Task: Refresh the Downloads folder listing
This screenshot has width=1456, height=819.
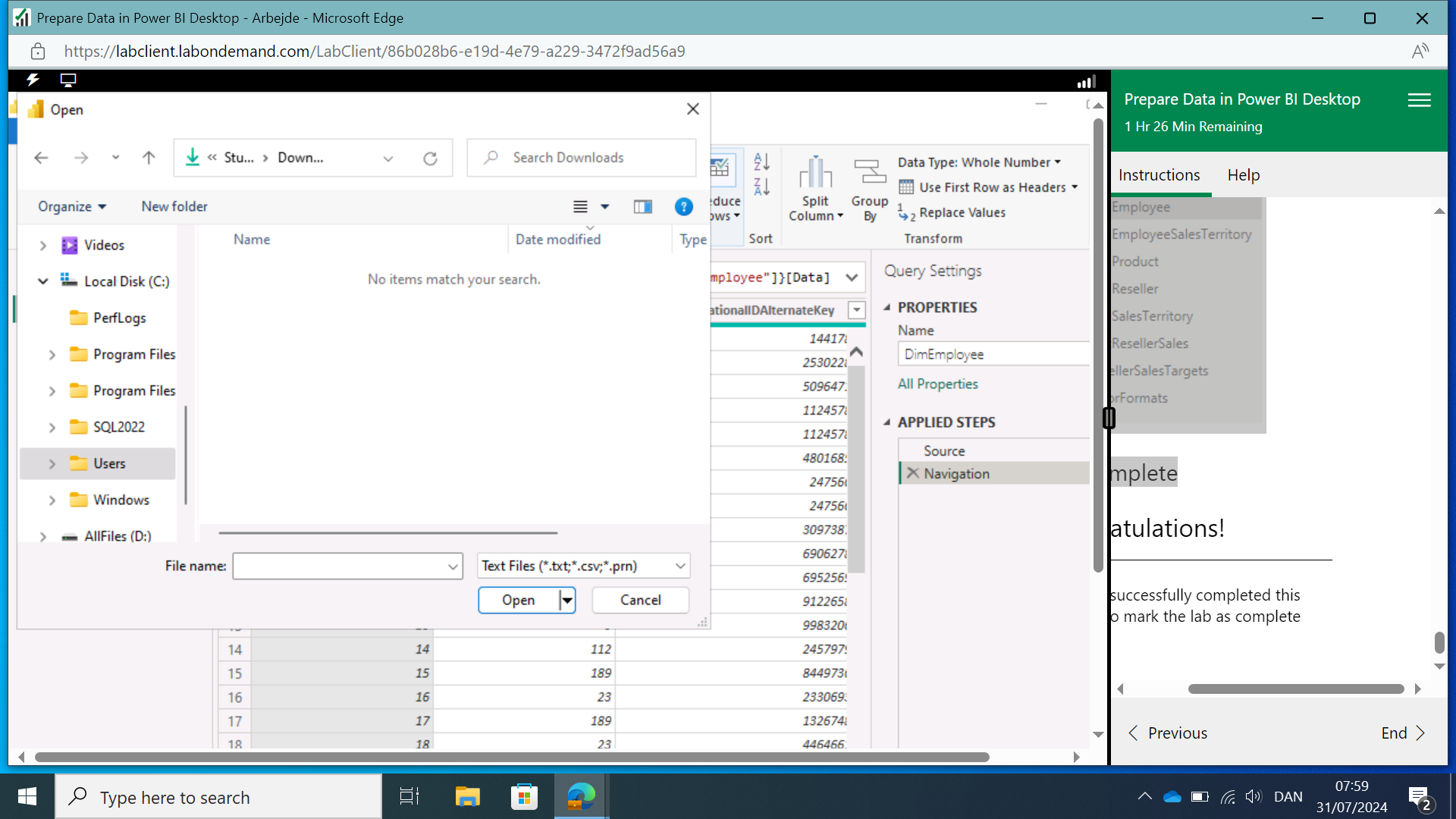Action: 430,158
